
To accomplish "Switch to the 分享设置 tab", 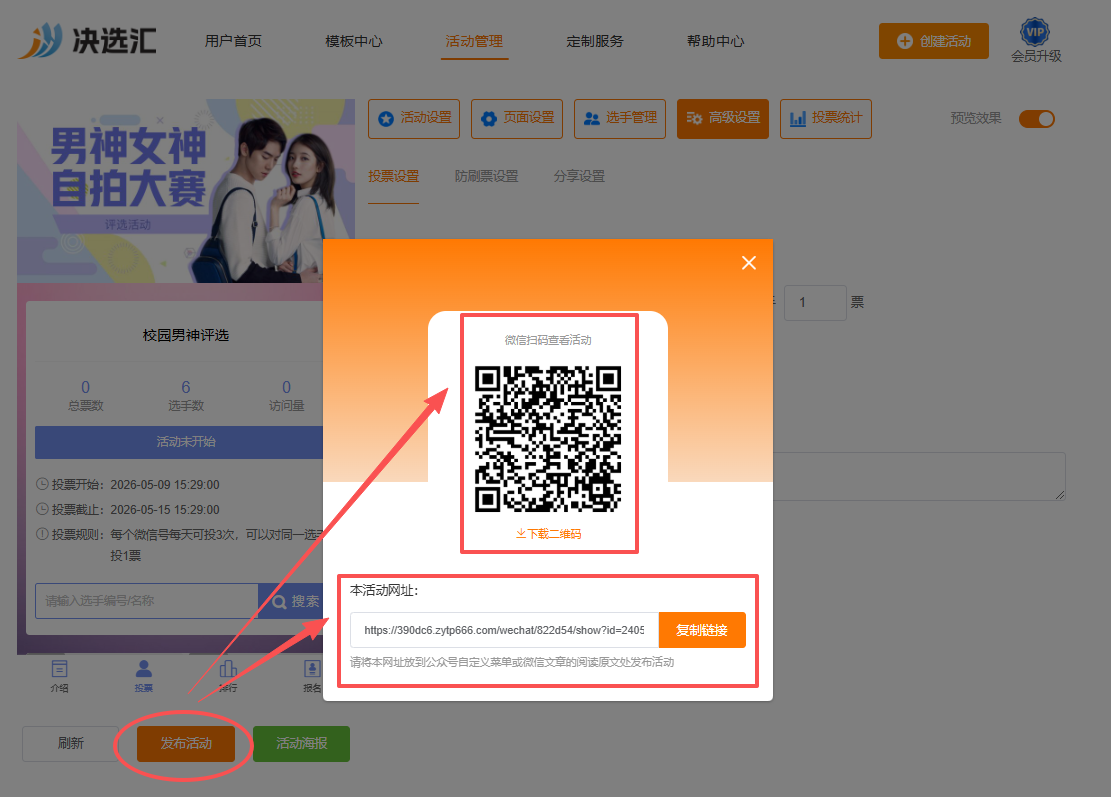I will [579, 176].
